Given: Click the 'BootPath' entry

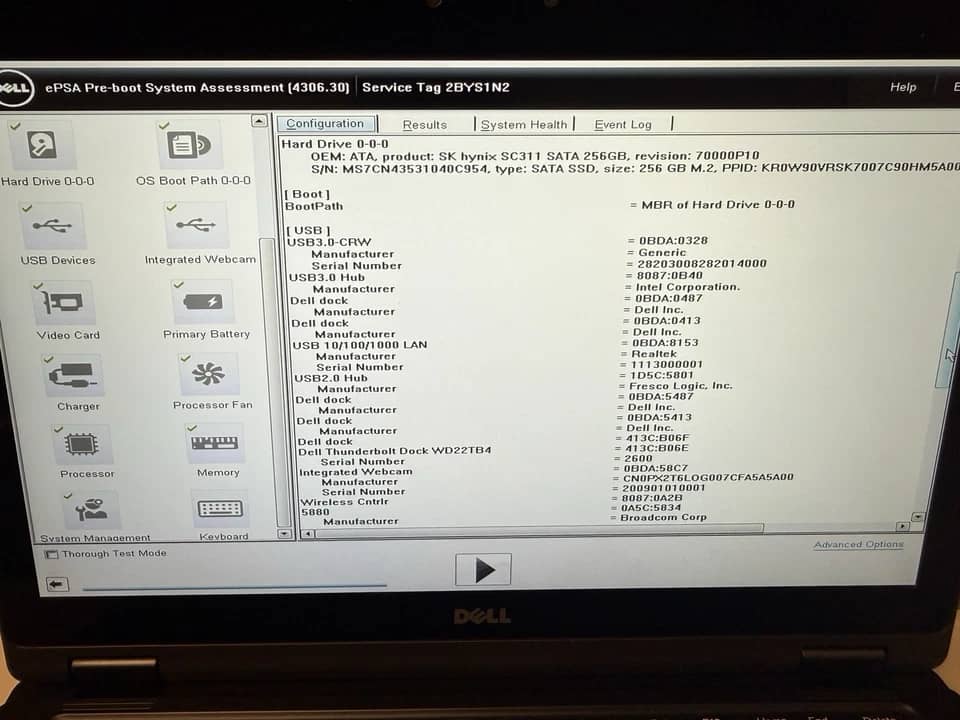Looking at the screenshot, I should tap(314, 206).
